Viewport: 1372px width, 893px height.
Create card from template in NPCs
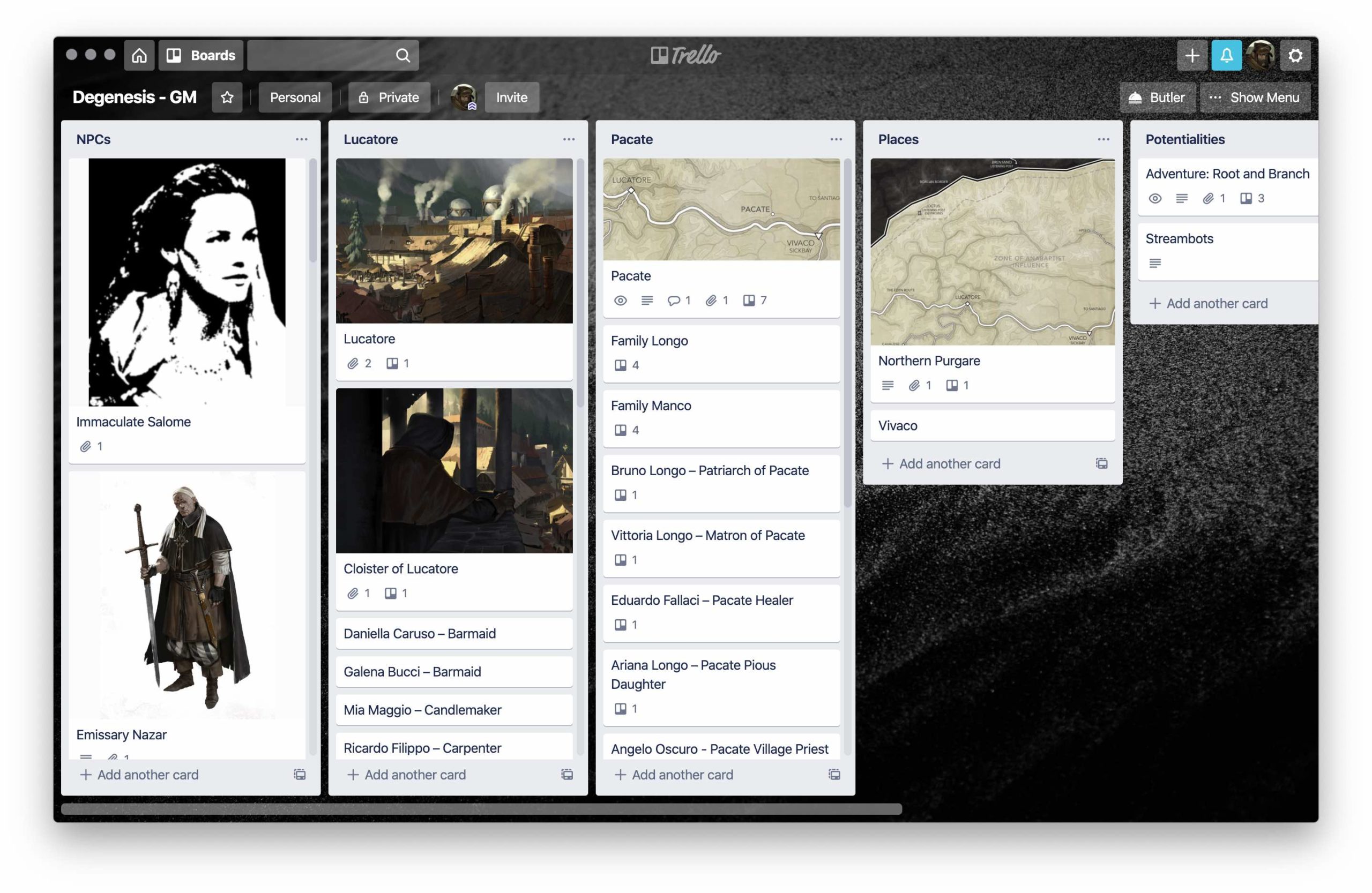tap(300, 775)
